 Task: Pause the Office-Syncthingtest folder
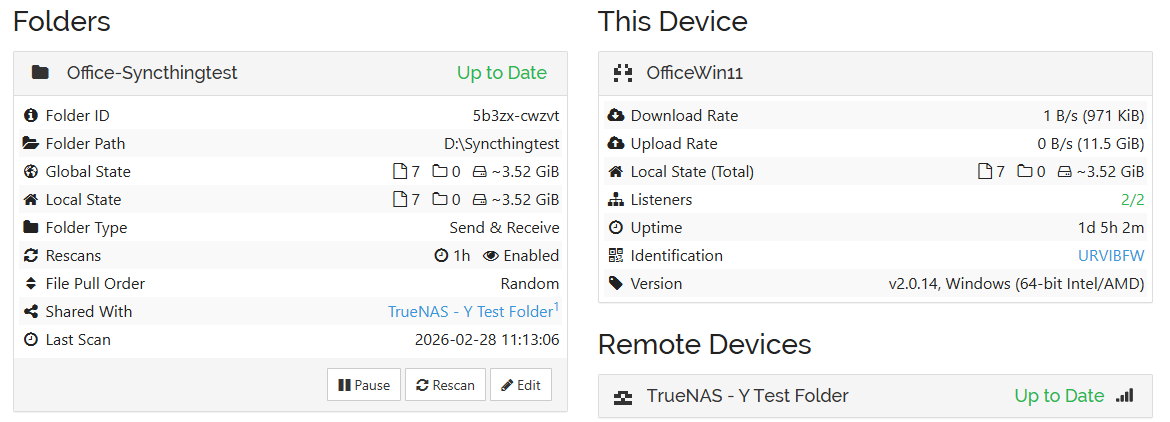(x=364, y=385)
